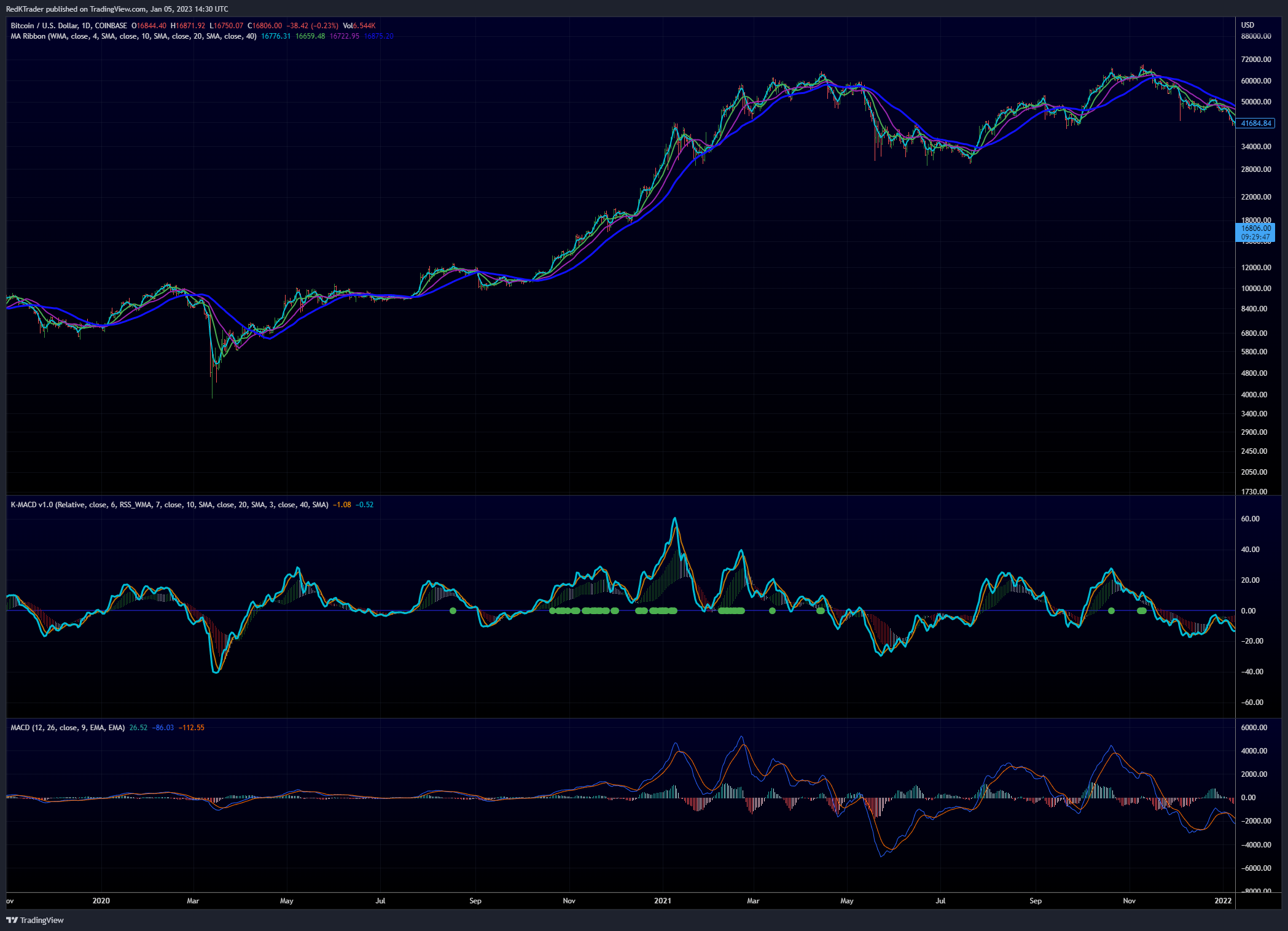Click the open value O16844.40

pyautogui.click(x=149, y=26)
